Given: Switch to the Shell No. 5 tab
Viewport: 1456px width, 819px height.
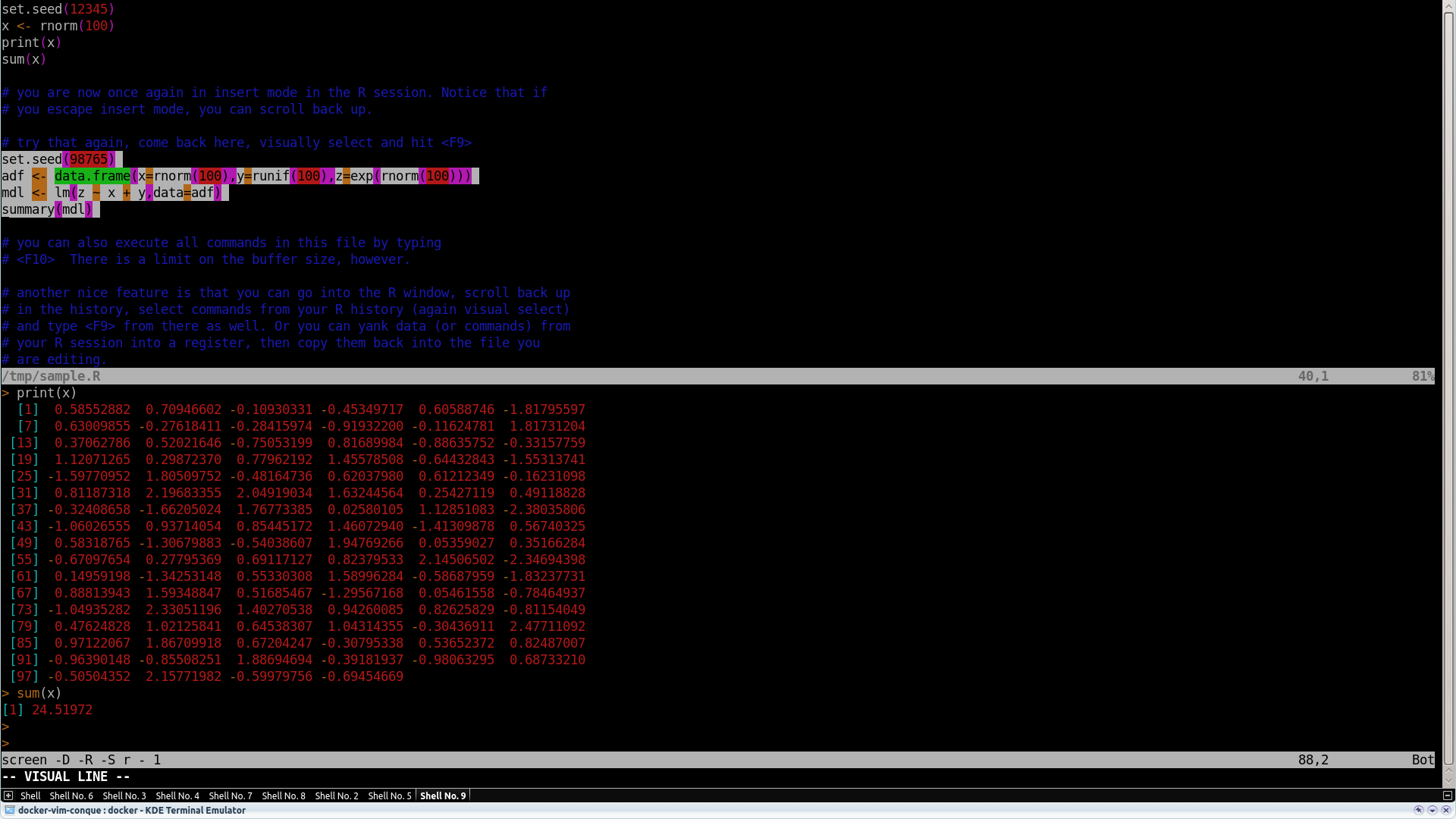Looking at the screenshot, I should coord(390,795).
